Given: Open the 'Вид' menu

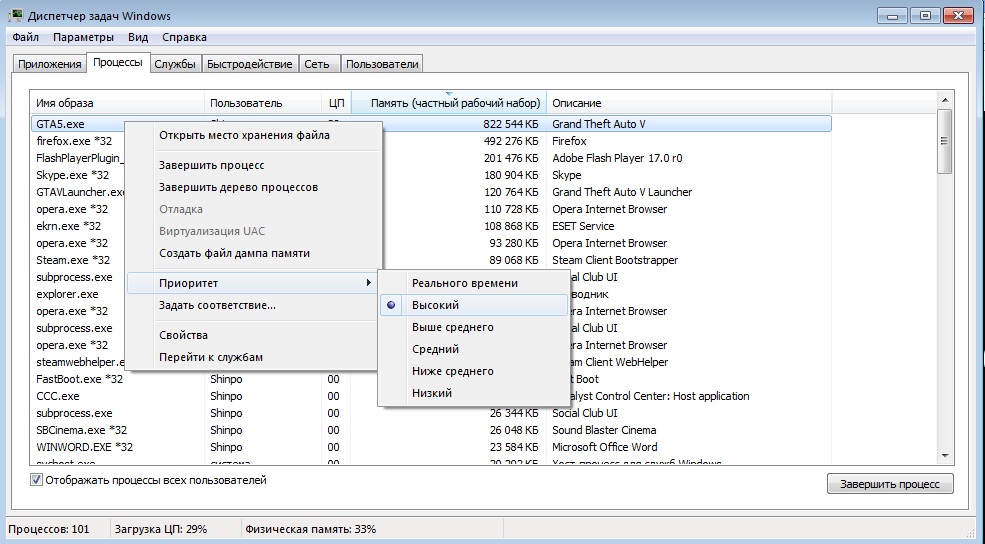Looking at the screenshot, I should pos(138,37).
